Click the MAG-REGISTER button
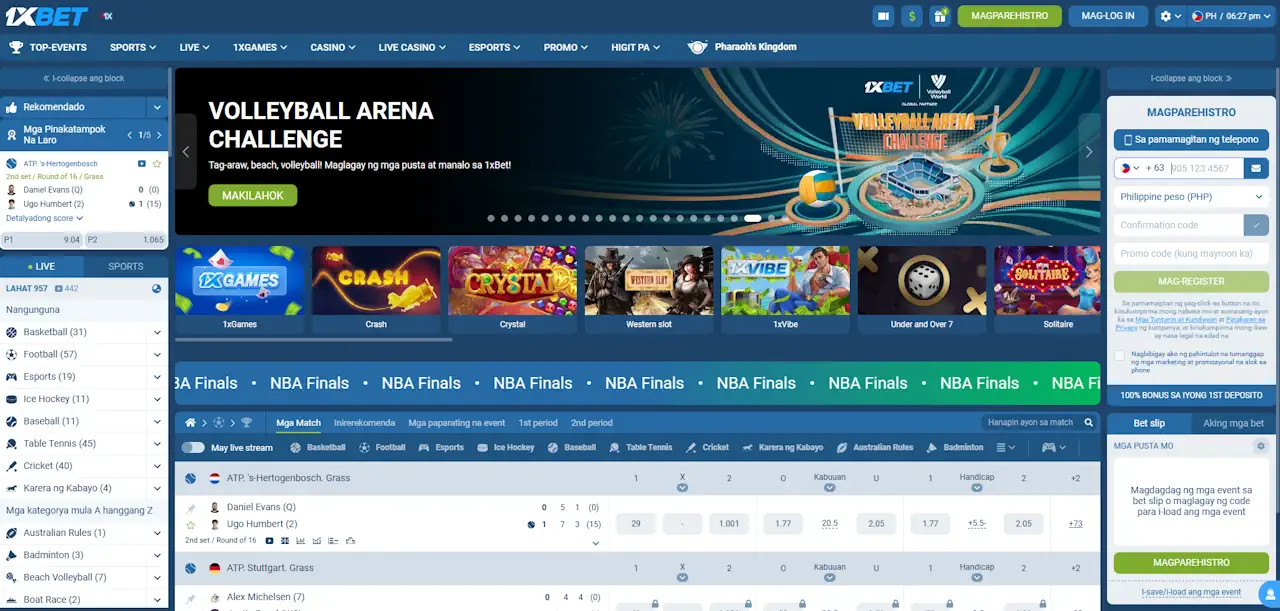1280x611 pixels. pyautogui.click(x=1191, y=282)
